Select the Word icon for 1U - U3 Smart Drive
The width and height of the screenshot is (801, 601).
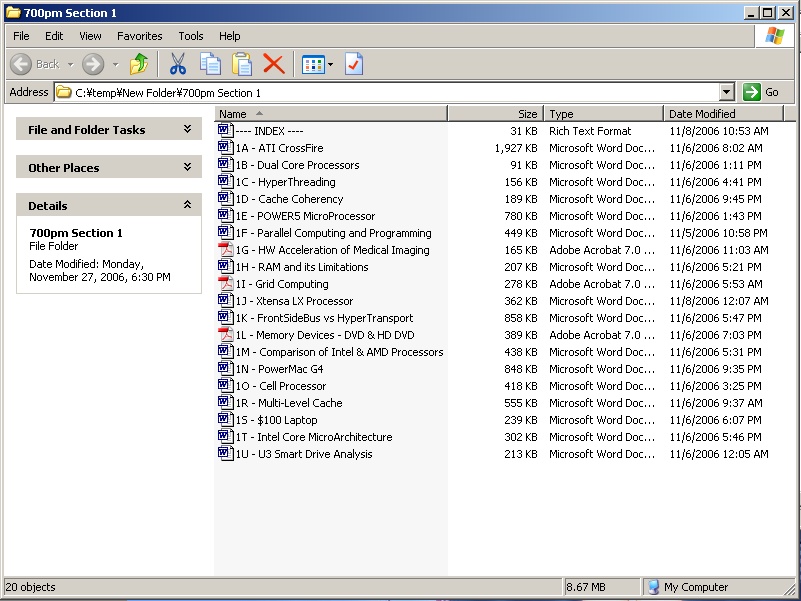click(x=225, y=454)
